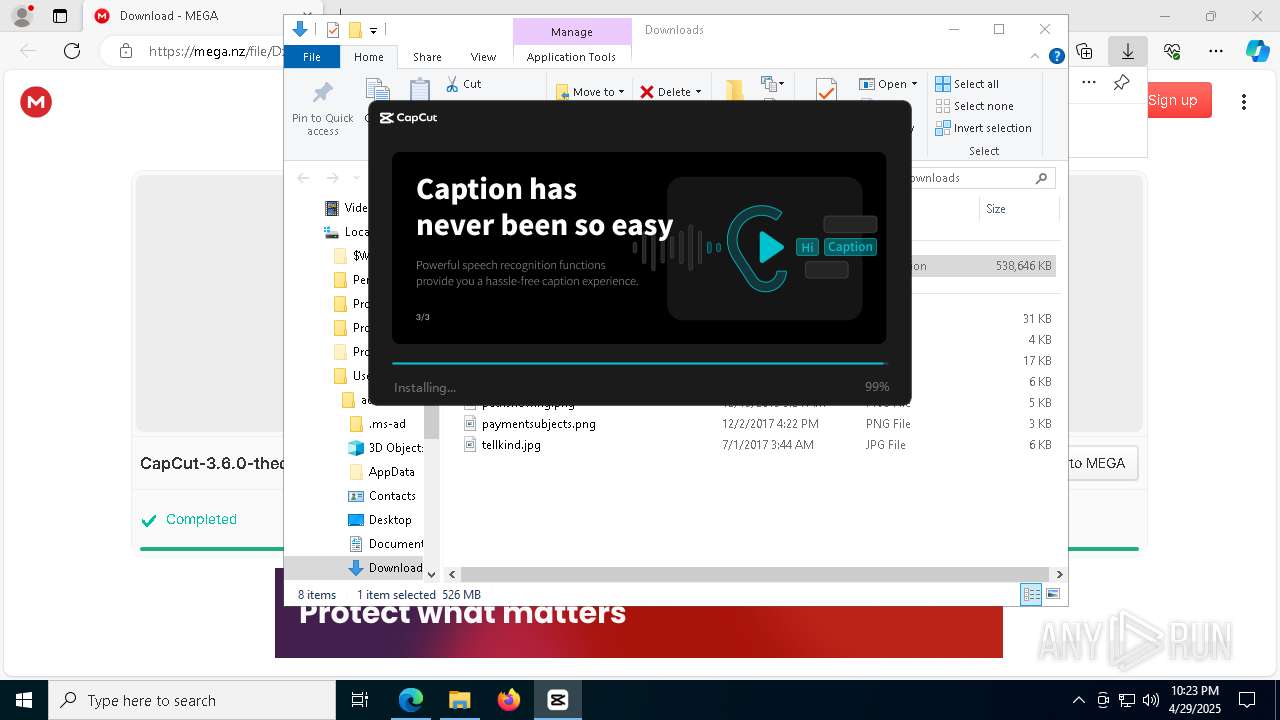This screenshot has width=1280, height=720.
Task: Click Invert selection in Explorer ribbon
Action: click(983, 128)
